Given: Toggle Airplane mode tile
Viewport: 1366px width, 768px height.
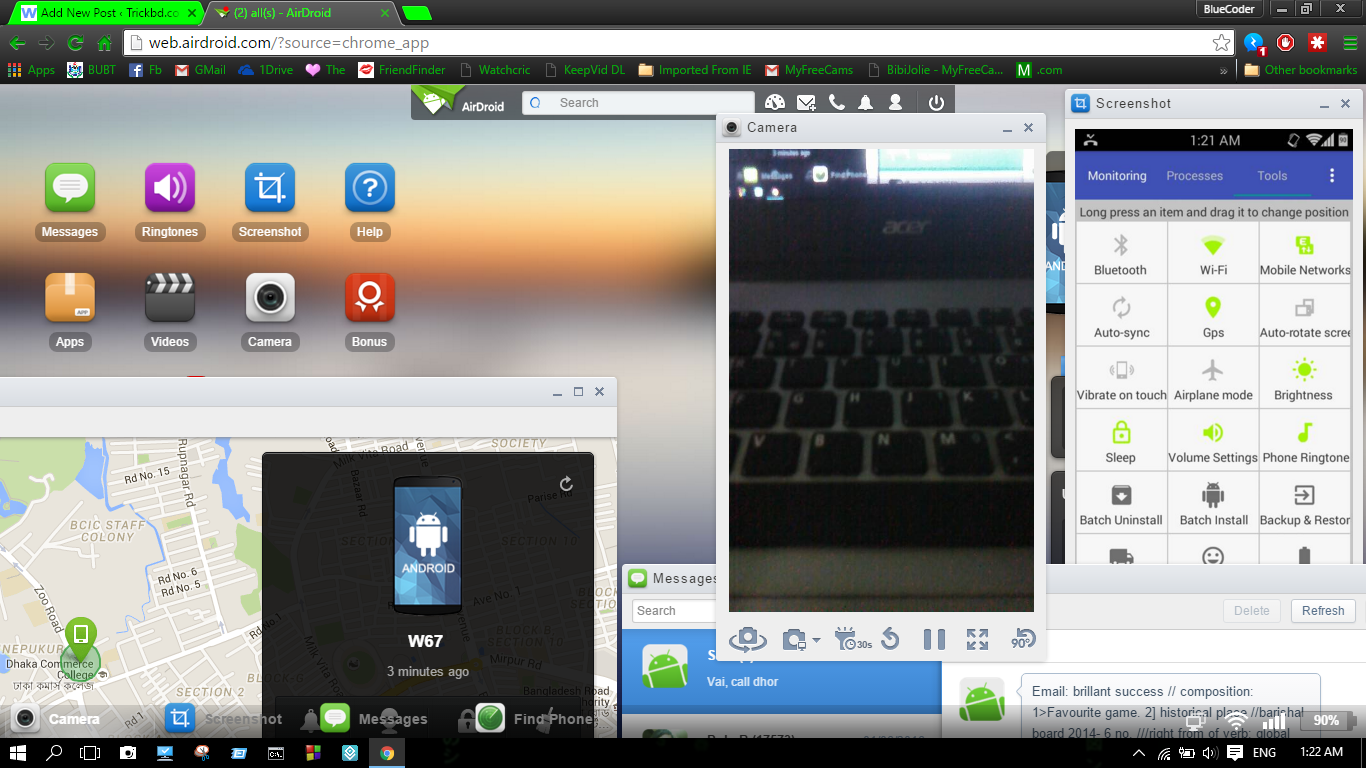Looking at the screenshot, I should [x=1213, y=378].
